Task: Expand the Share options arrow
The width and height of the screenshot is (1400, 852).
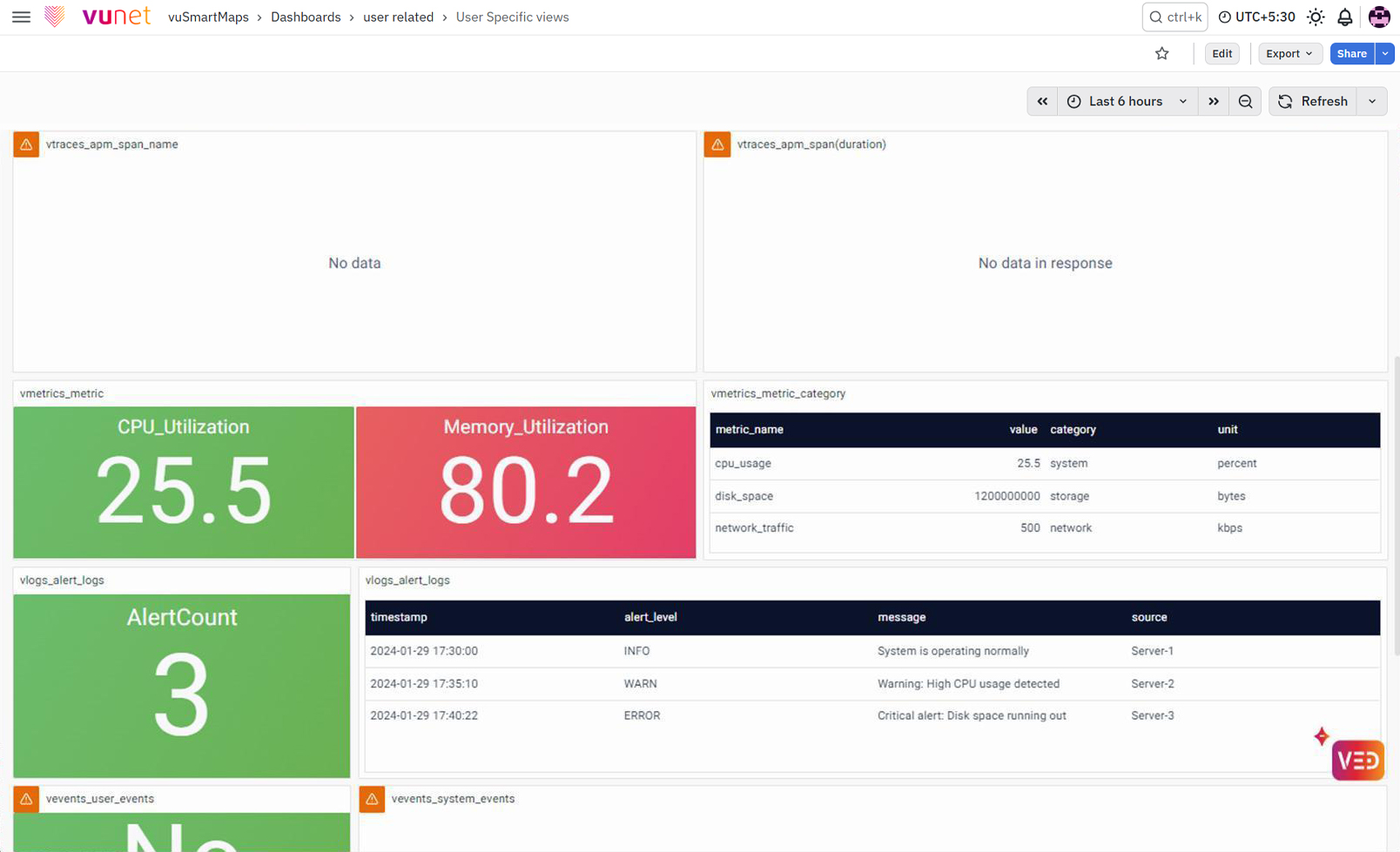Action: (1385, 53)
